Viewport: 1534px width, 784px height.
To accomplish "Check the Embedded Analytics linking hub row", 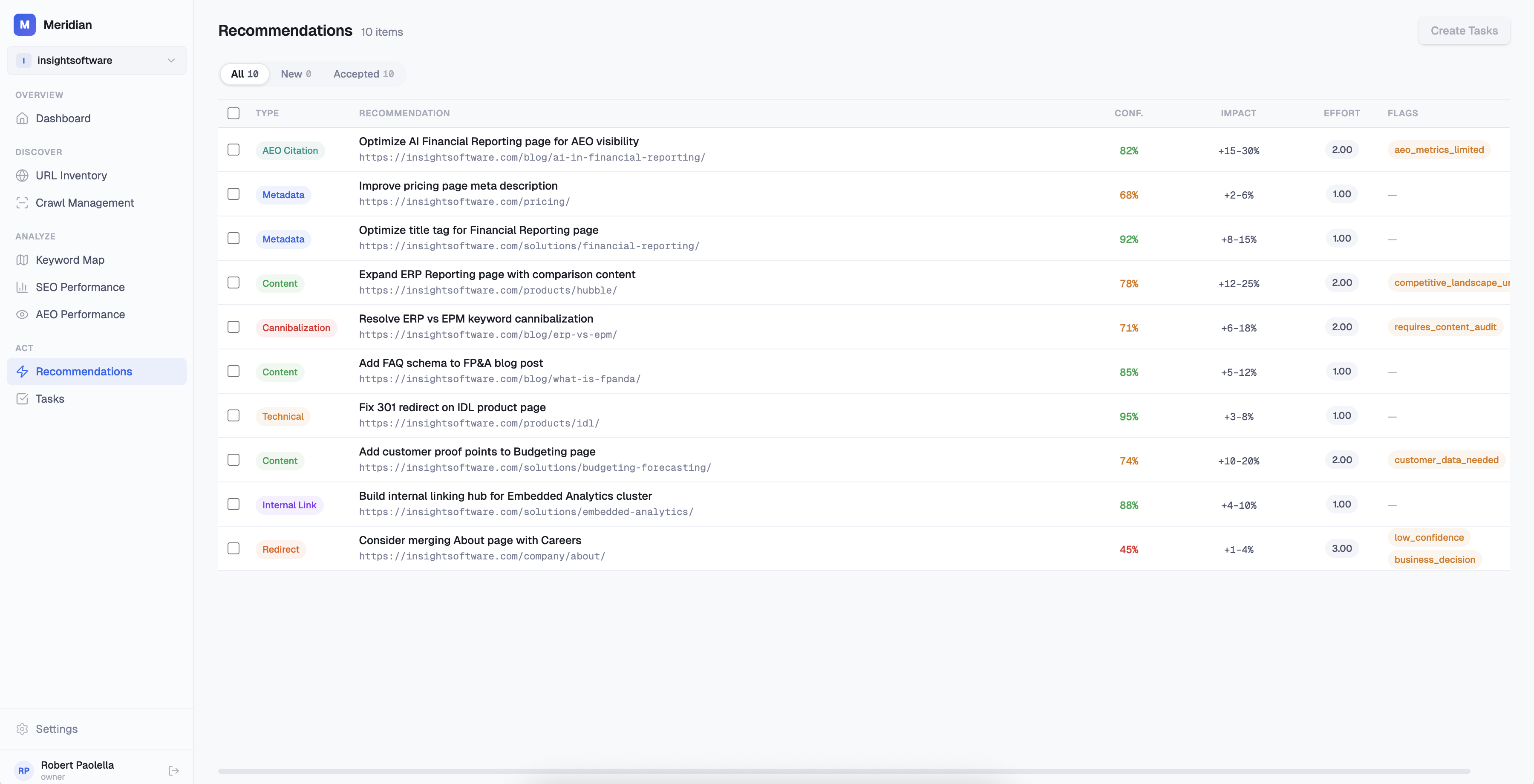I will coord(234,504).
